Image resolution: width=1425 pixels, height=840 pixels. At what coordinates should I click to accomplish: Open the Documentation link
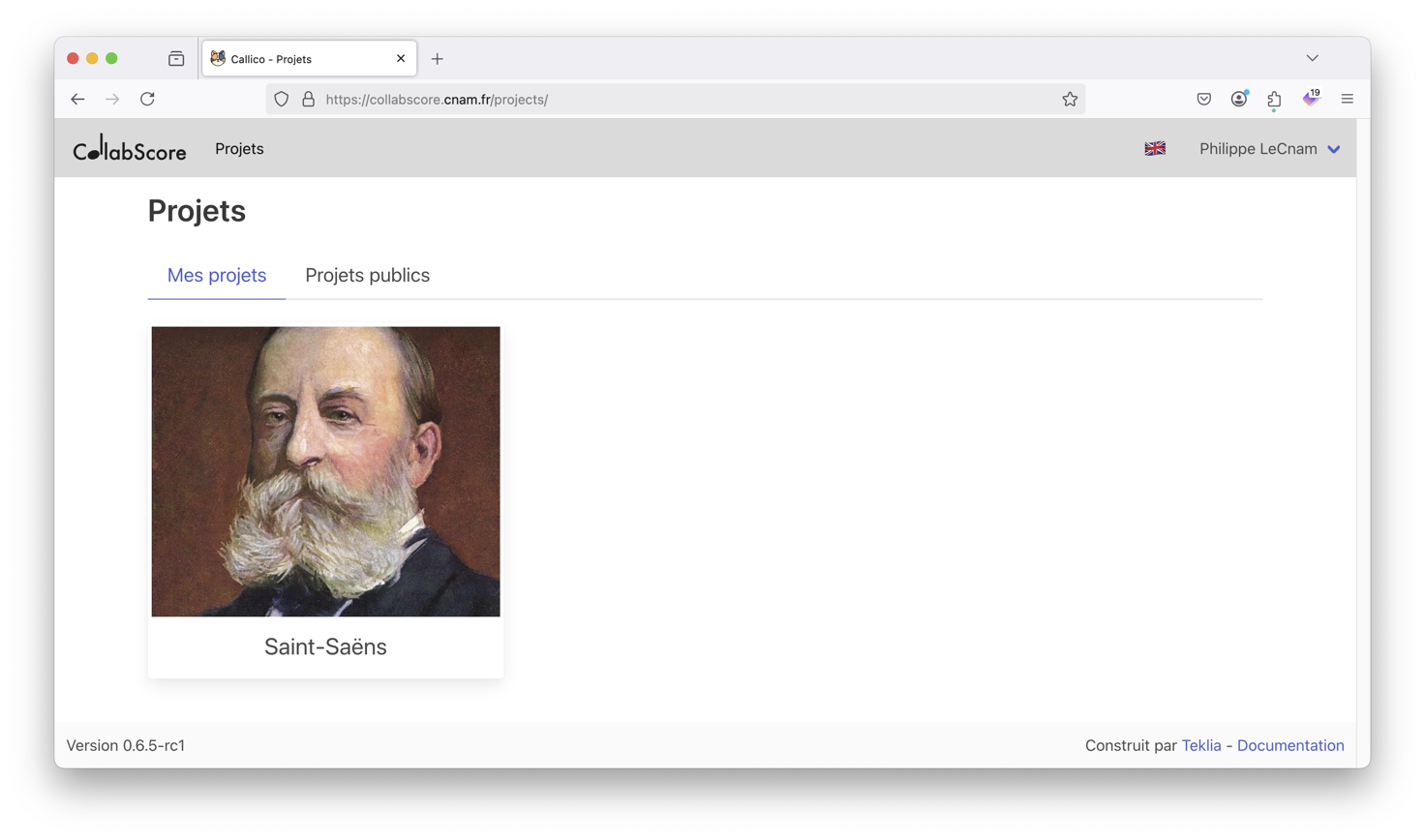click(1290, 745)
